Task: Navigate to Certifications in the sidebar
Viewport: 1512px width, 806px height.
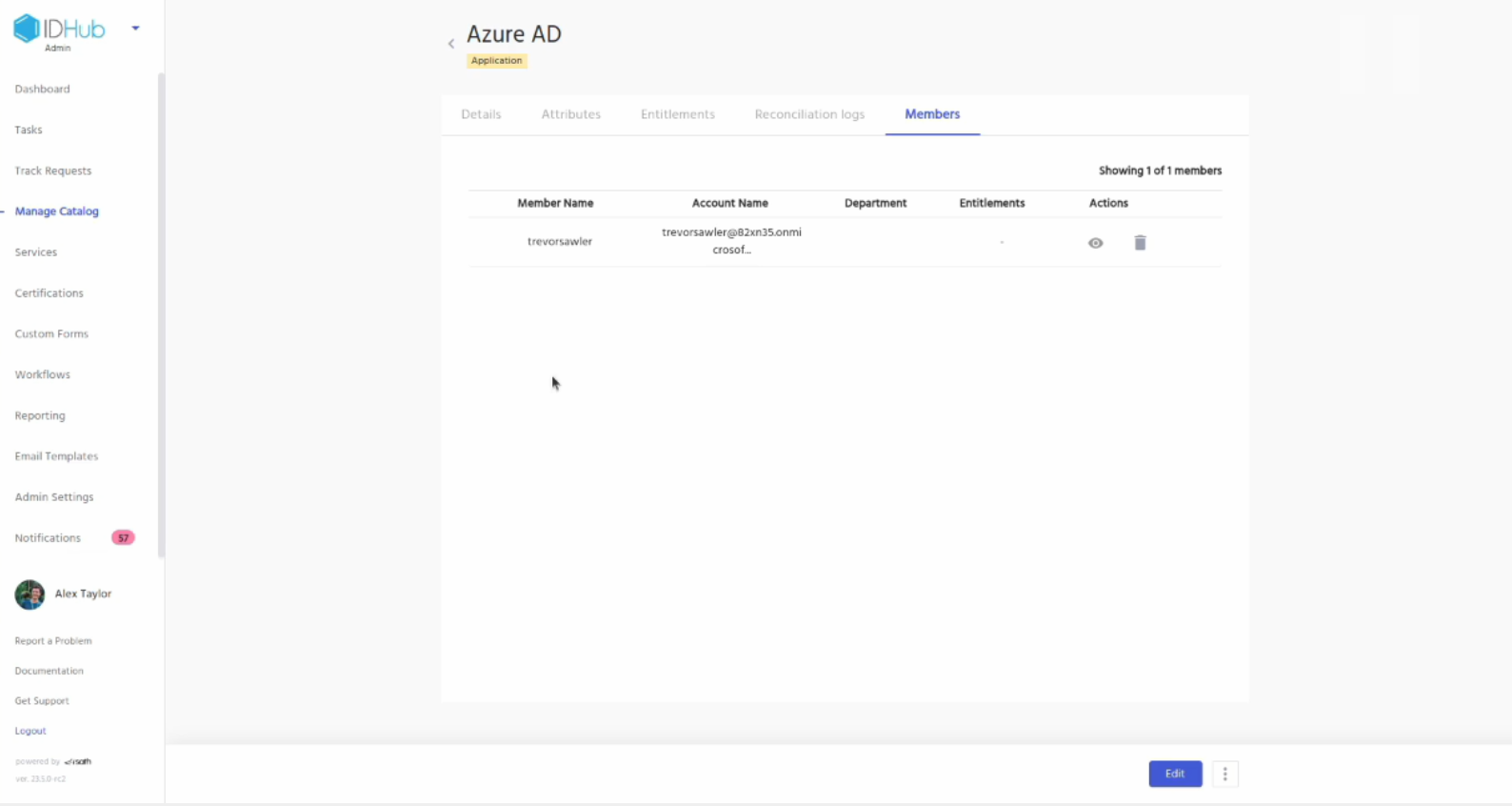Action: tap(49, 293)
